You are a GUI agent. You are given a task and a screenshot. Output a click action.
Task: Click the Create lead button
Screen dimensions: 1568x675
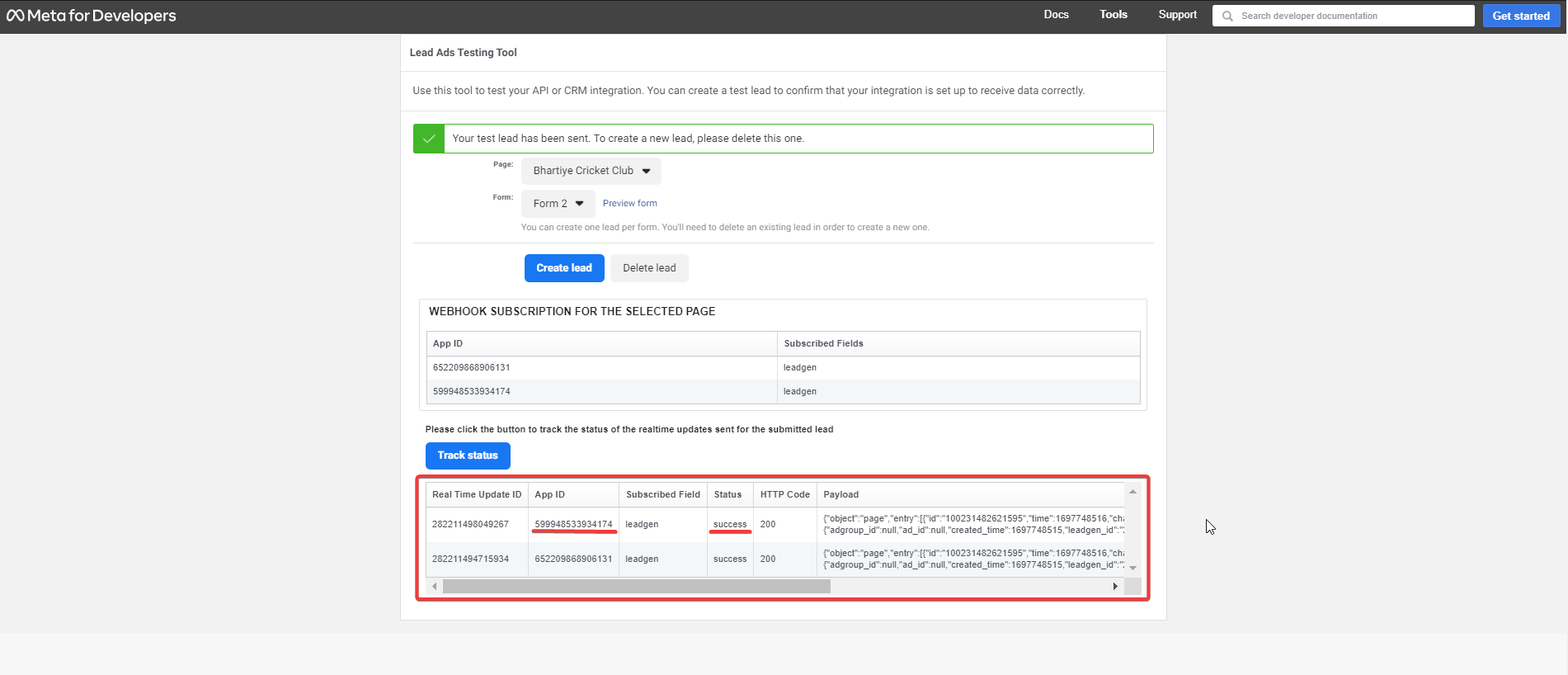(564, 268)
